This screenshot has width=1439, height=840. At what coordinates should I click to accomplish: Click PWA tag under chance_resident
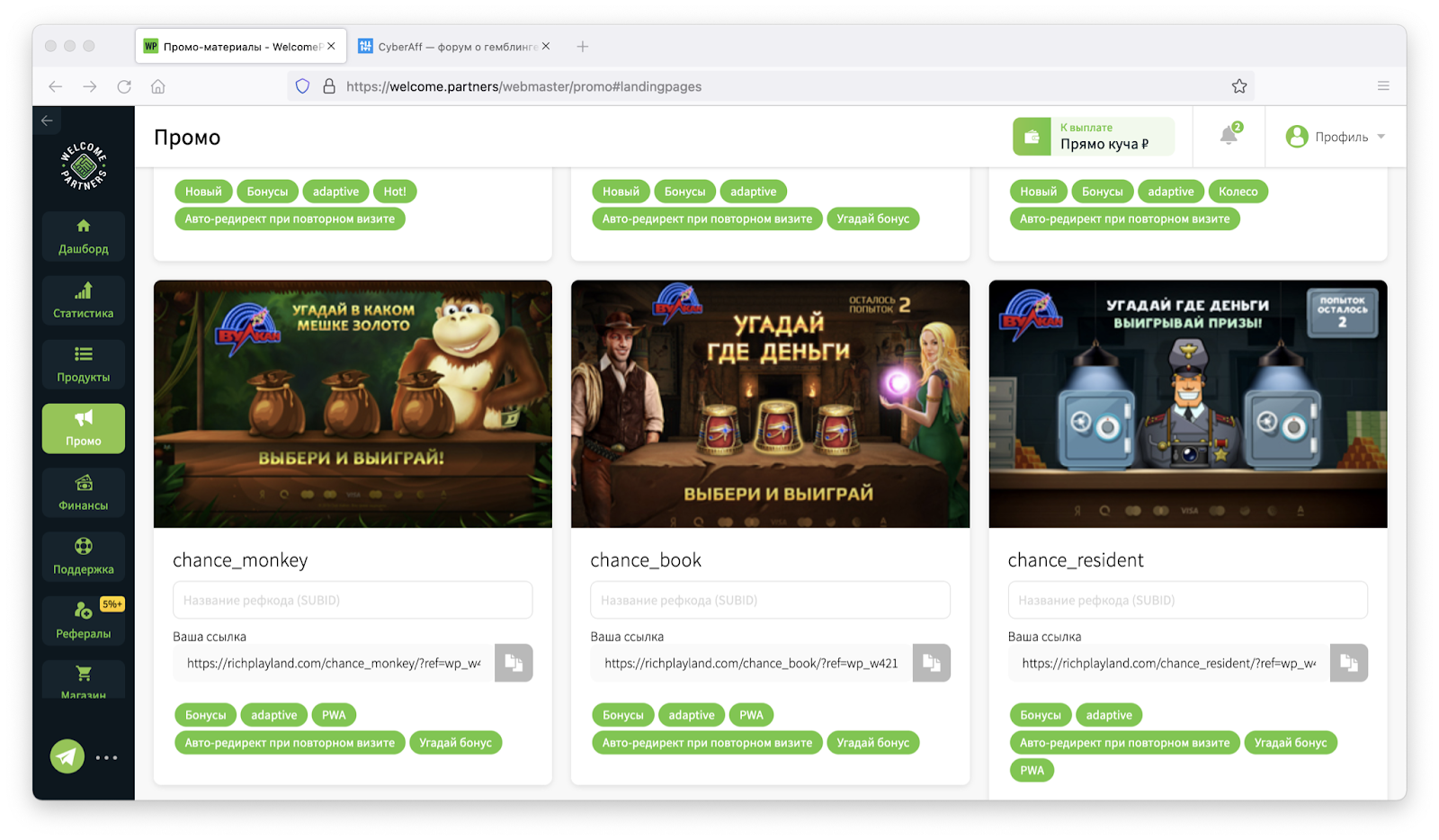[1032, 770]
